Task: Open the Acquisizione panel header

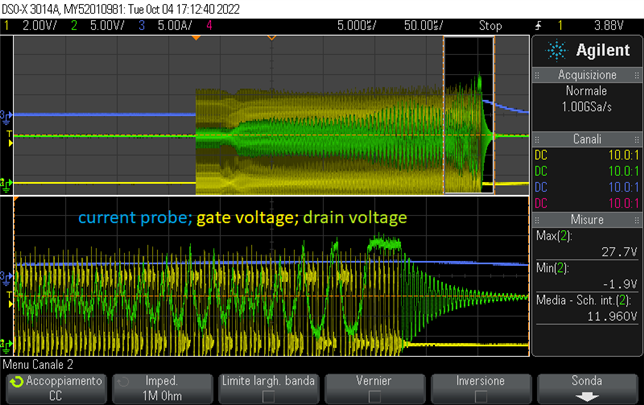Action: [x=587, y=75]
